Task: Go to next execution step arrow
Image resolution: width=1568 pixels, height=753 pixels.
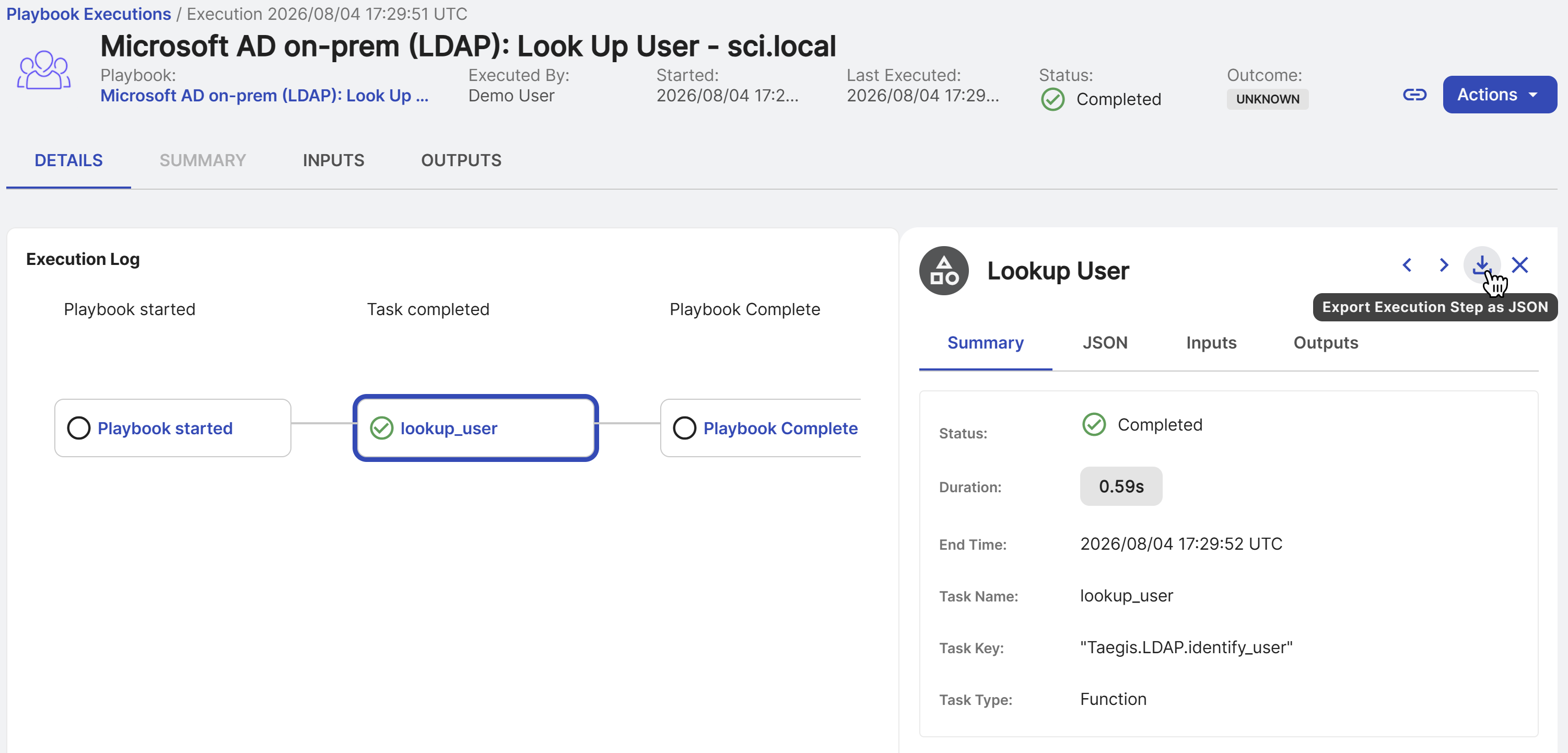Action: [x=1443, y=265]
